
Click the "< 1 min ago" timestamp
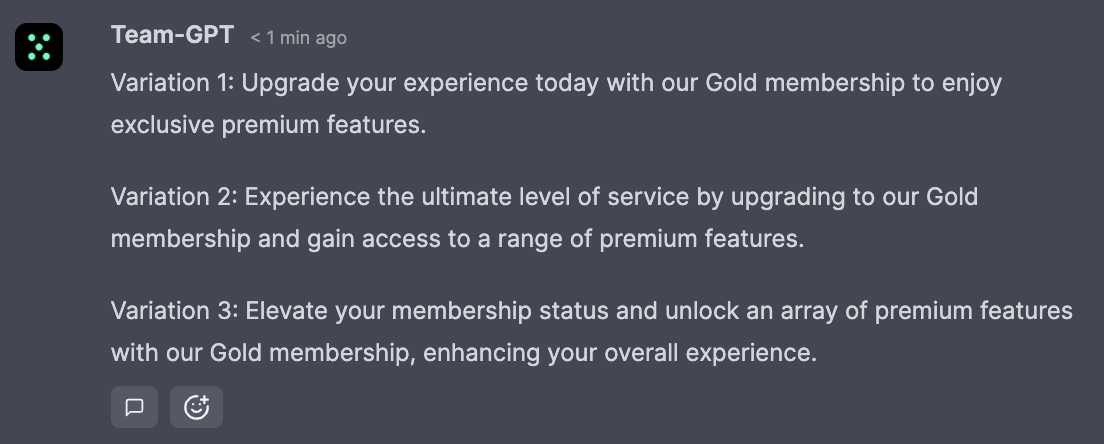[298, 38]
